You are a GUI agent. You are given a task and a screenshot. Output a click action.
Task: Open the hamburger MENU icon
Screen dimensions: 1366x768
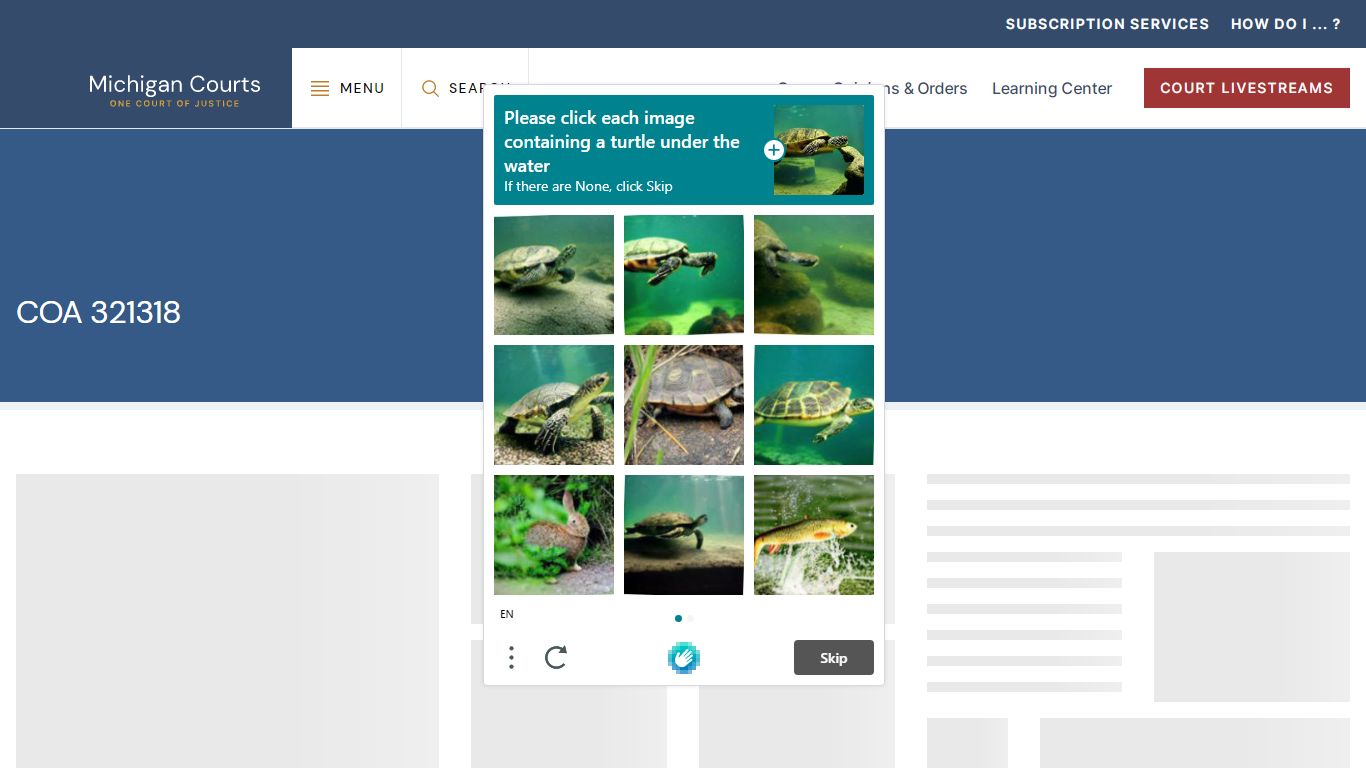click(320, 88)
